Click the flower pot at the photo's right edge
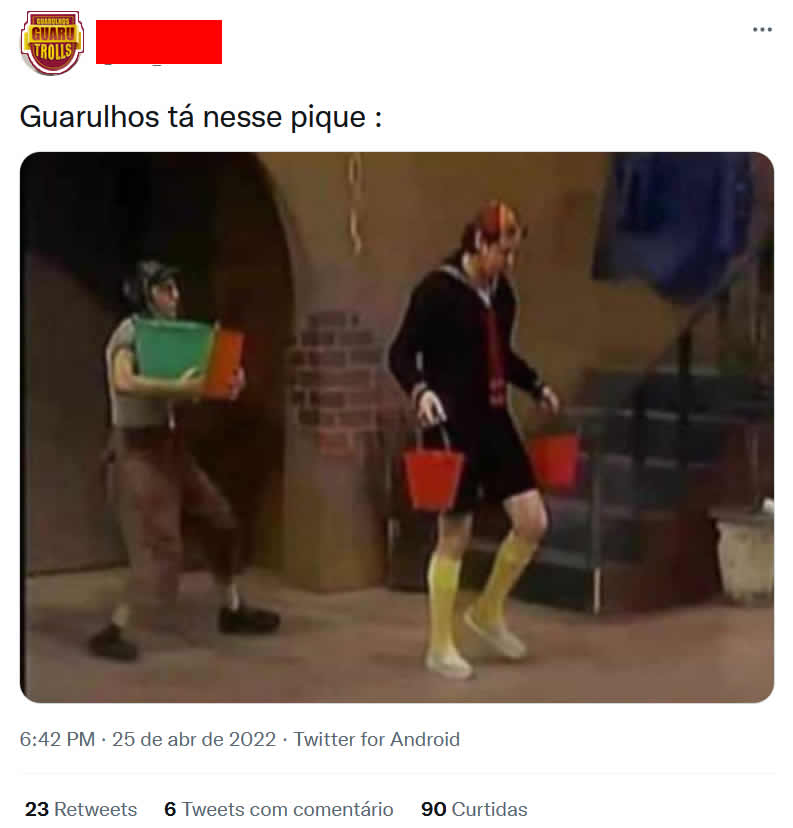 tap(744, 552)
